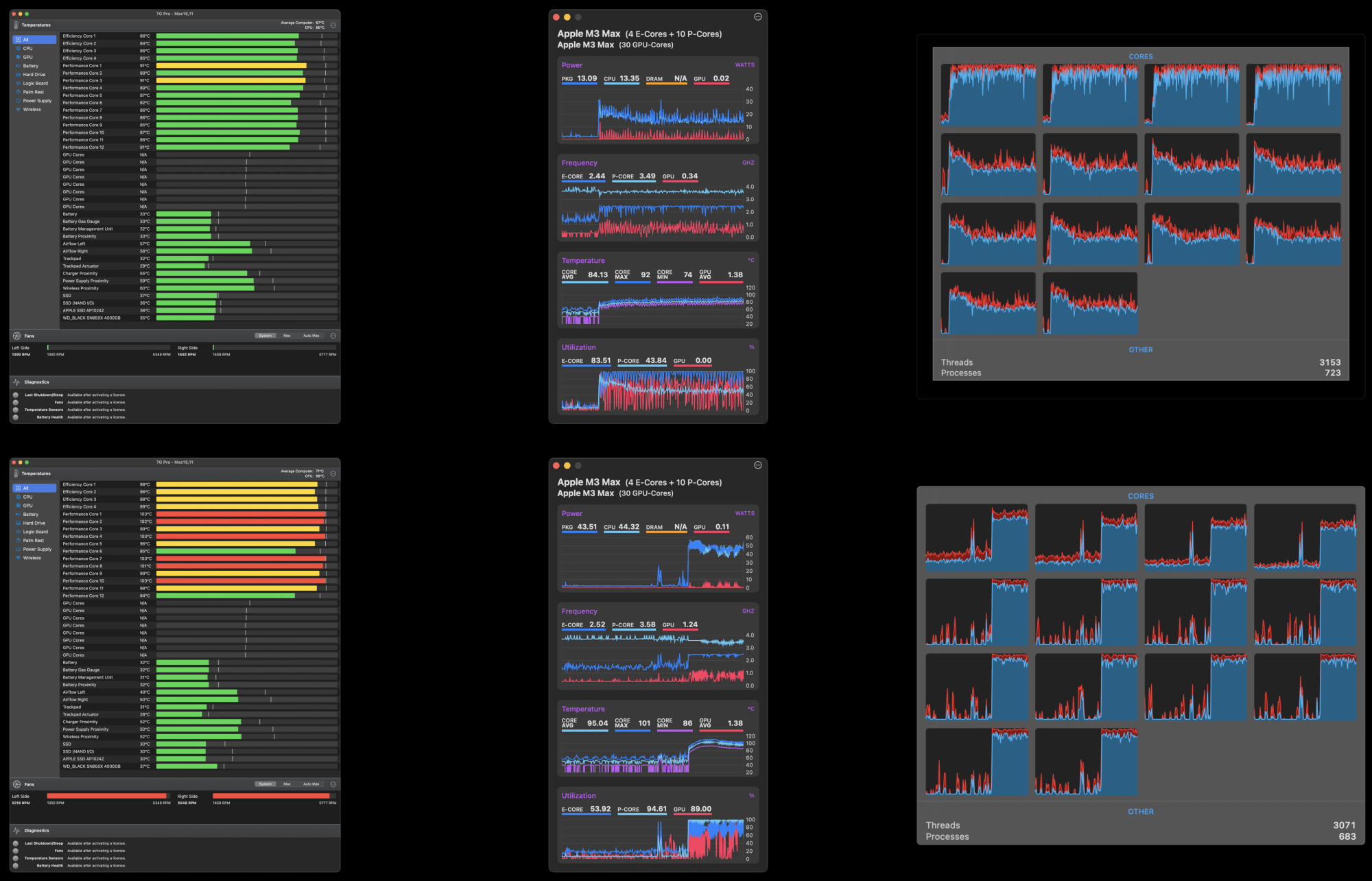This screenshot has width=1372, height=881.
Task: Show Hard Drive sensors in upper TG Pro sidebar
Action: pyautogui.click(x=34, y=75)
